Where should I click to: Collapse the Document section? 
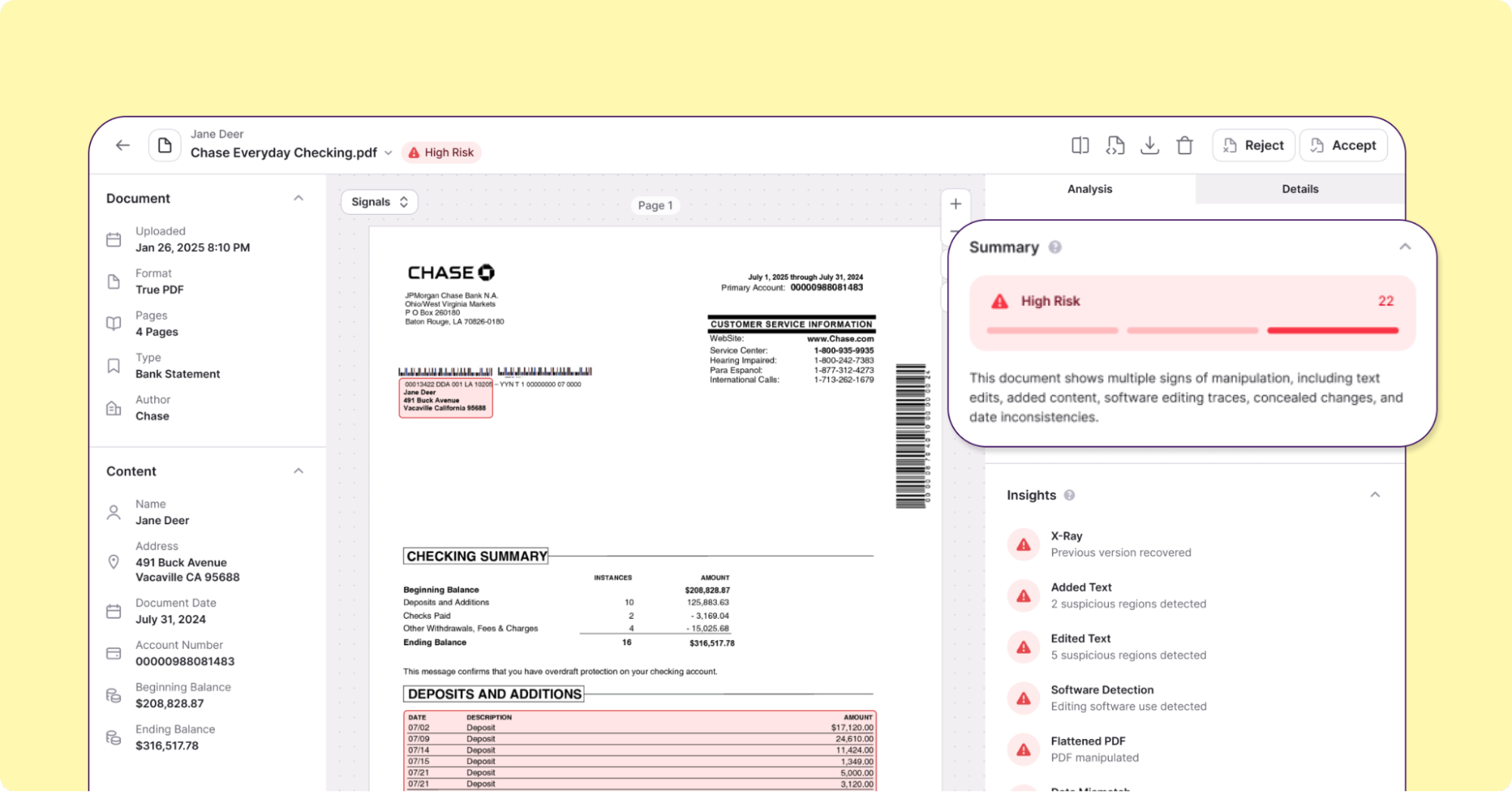click(299, 198)
